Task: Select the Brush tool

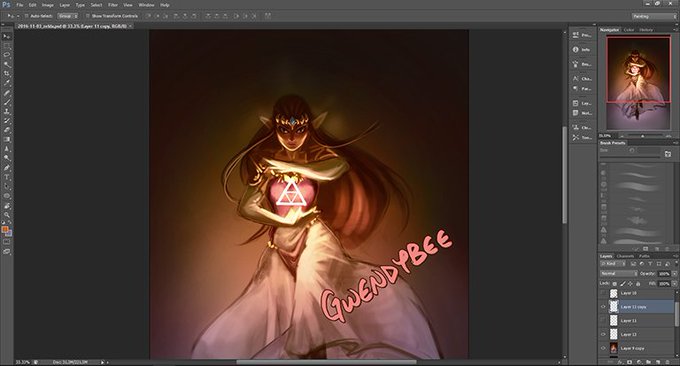Action: 7,102
